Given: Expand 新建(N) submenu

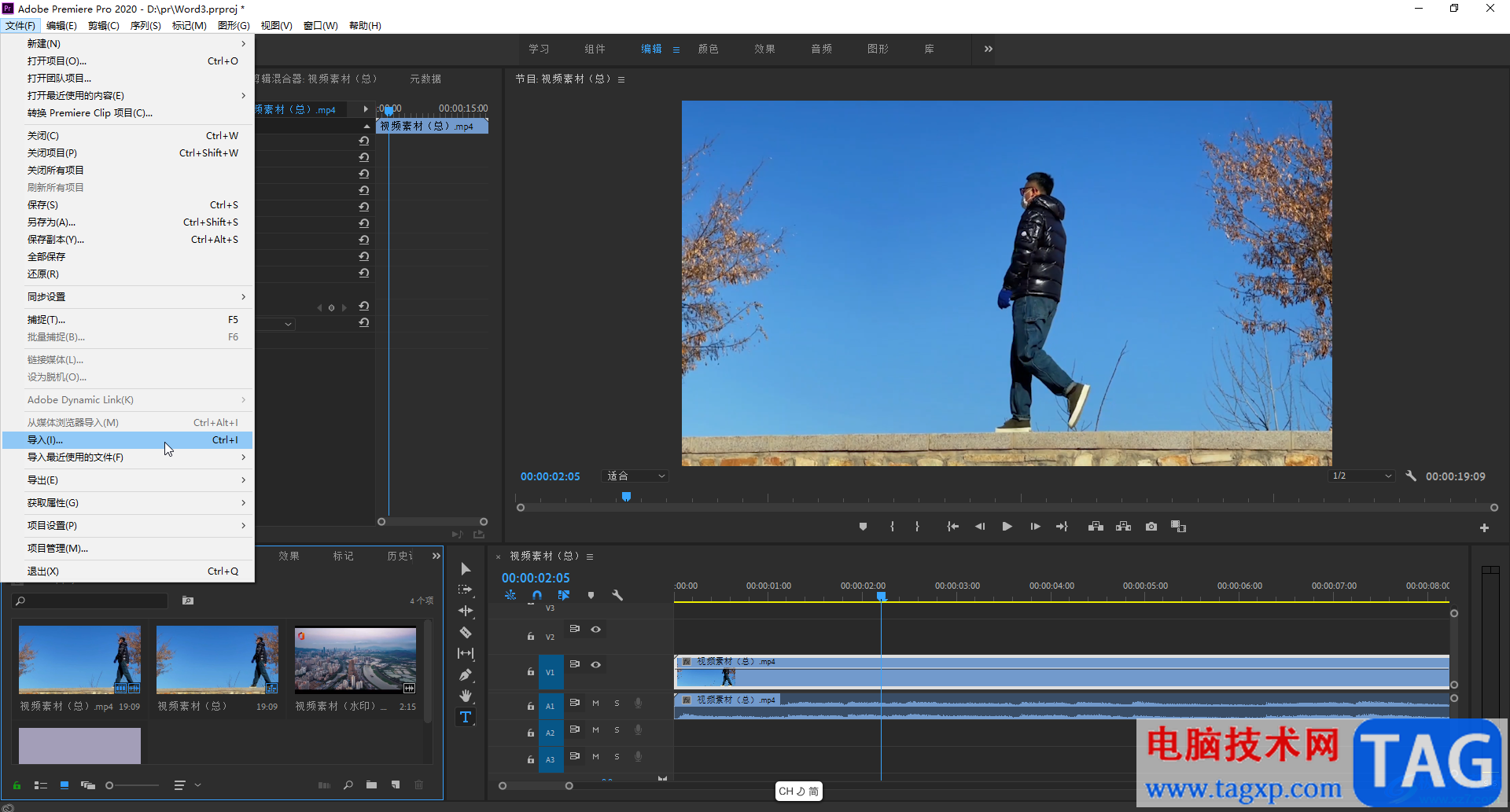Looking at the screenshot, I should pos(127,43).
